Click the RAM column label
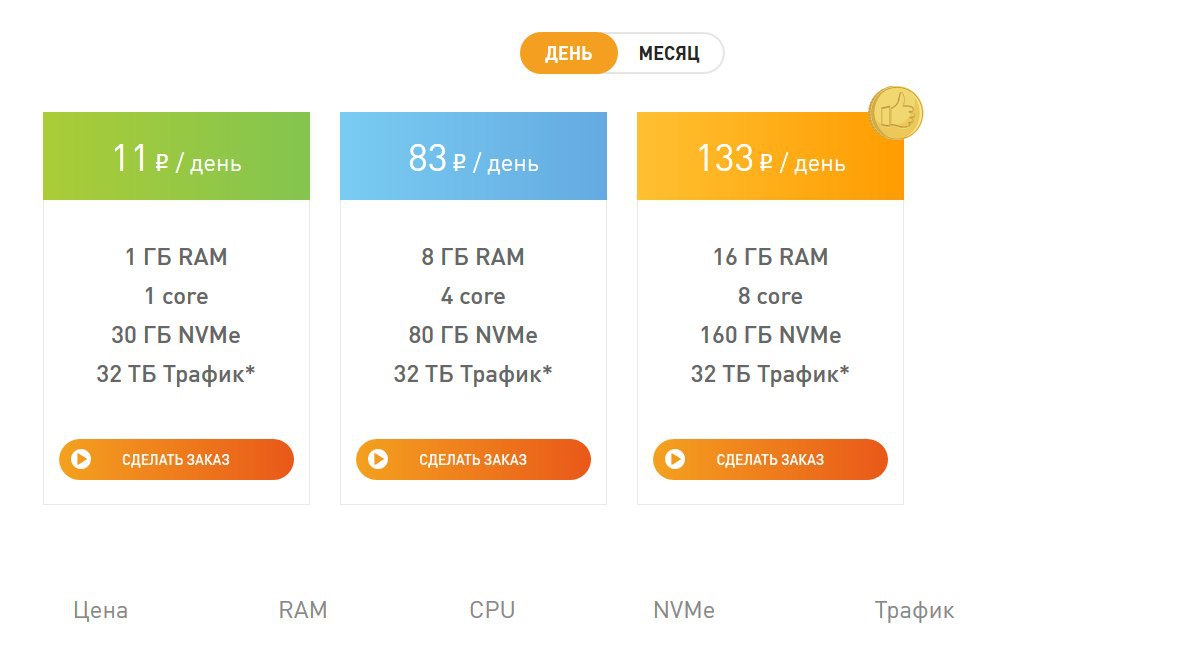The image size is (1200, 664). (x=303, y=610)
